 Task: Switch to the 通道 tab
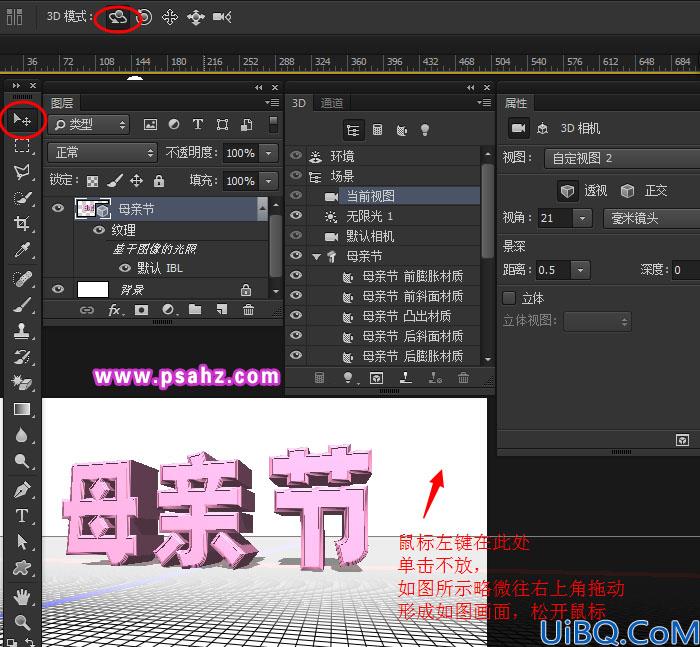pos(332,103)
